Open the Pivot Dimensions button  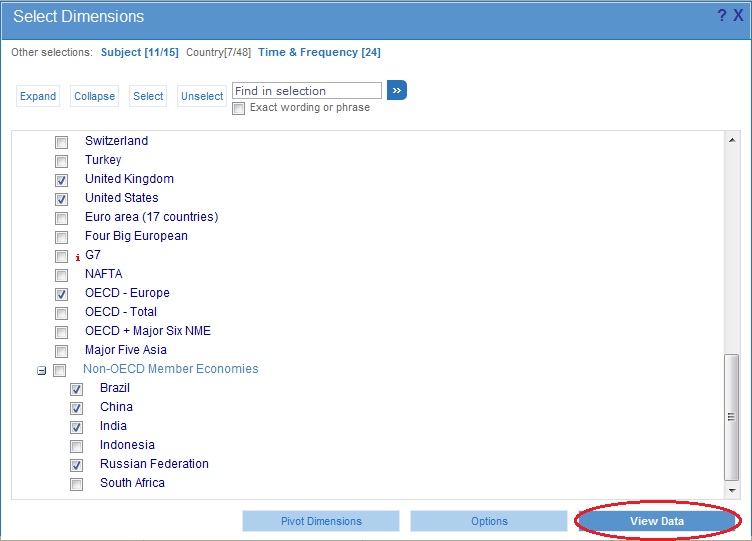coord(321,521)
